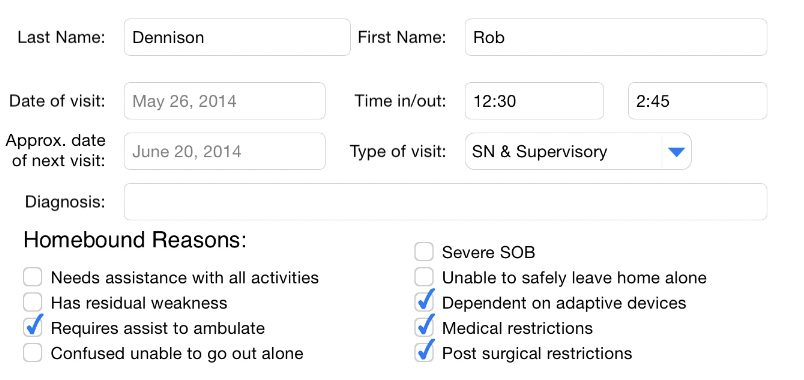Select the Time in field showing 12:30
The height and width of the screenshot is (380, 804).
[534, 101]
